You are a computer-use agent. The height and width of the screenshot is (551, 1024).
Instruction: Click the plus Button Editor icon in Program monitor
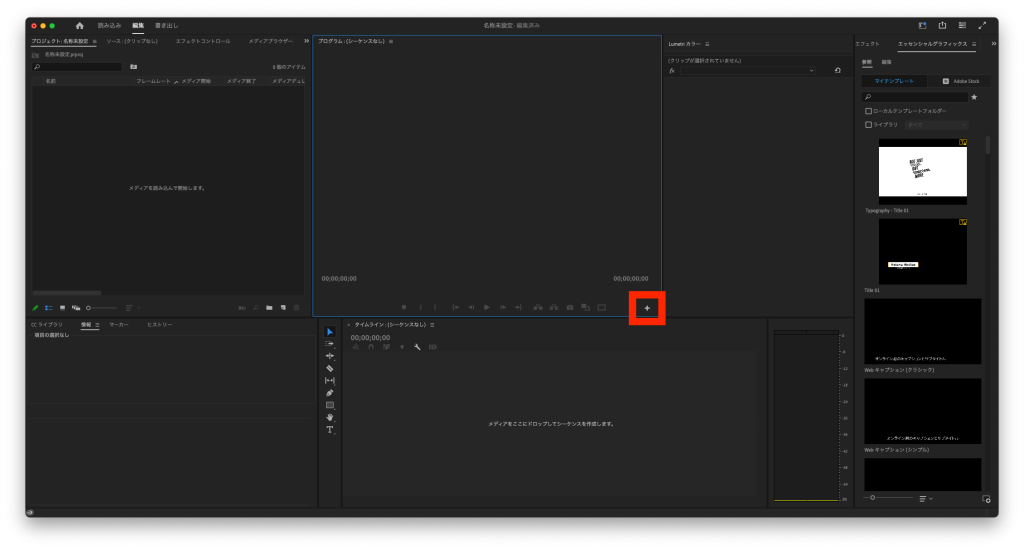click(647, 308)
